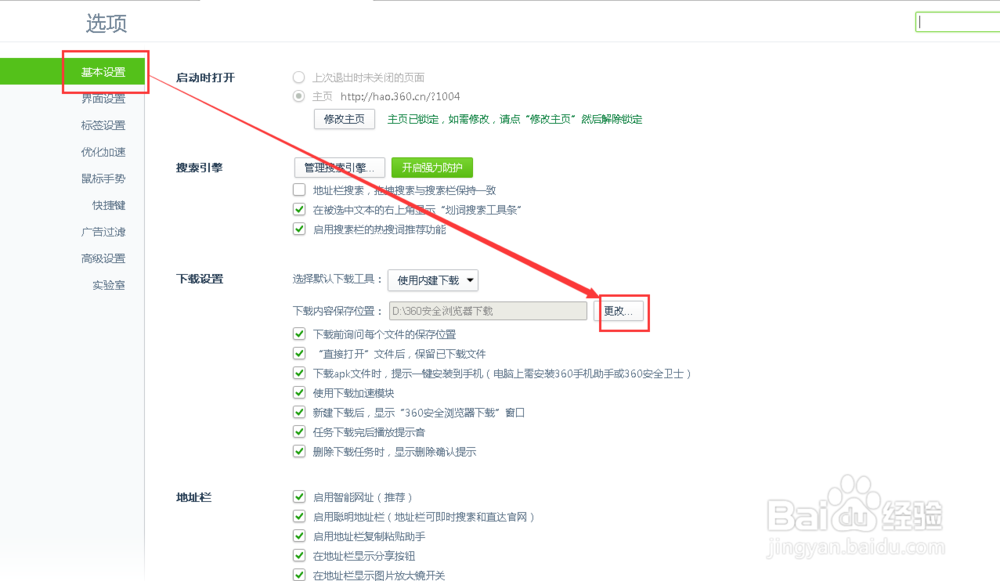Screen dimensions: 1000x581
Task: Click the 下载内容保存位置 label
Action: (337, 311)
